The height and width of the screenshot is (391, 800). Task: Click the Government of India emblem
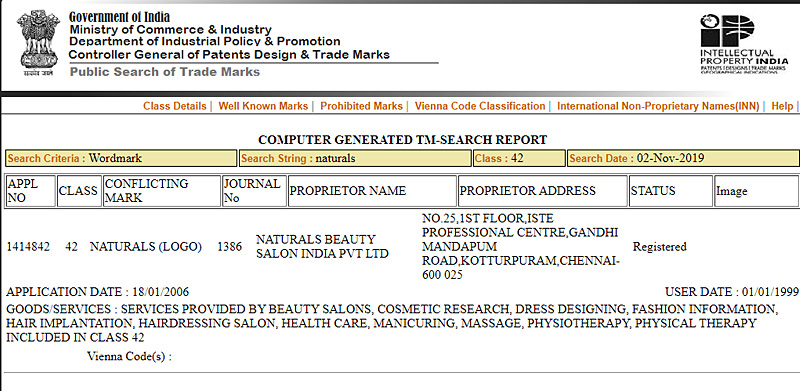pos(38,44)
